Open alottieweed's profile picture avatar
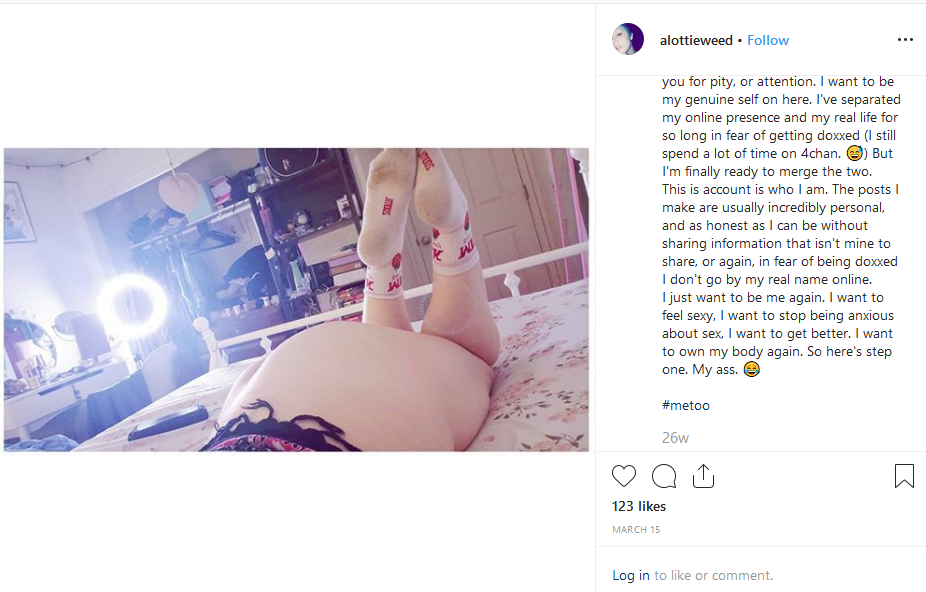The width and height of the screenshot is (926, 592). click(x=628, y=40)
